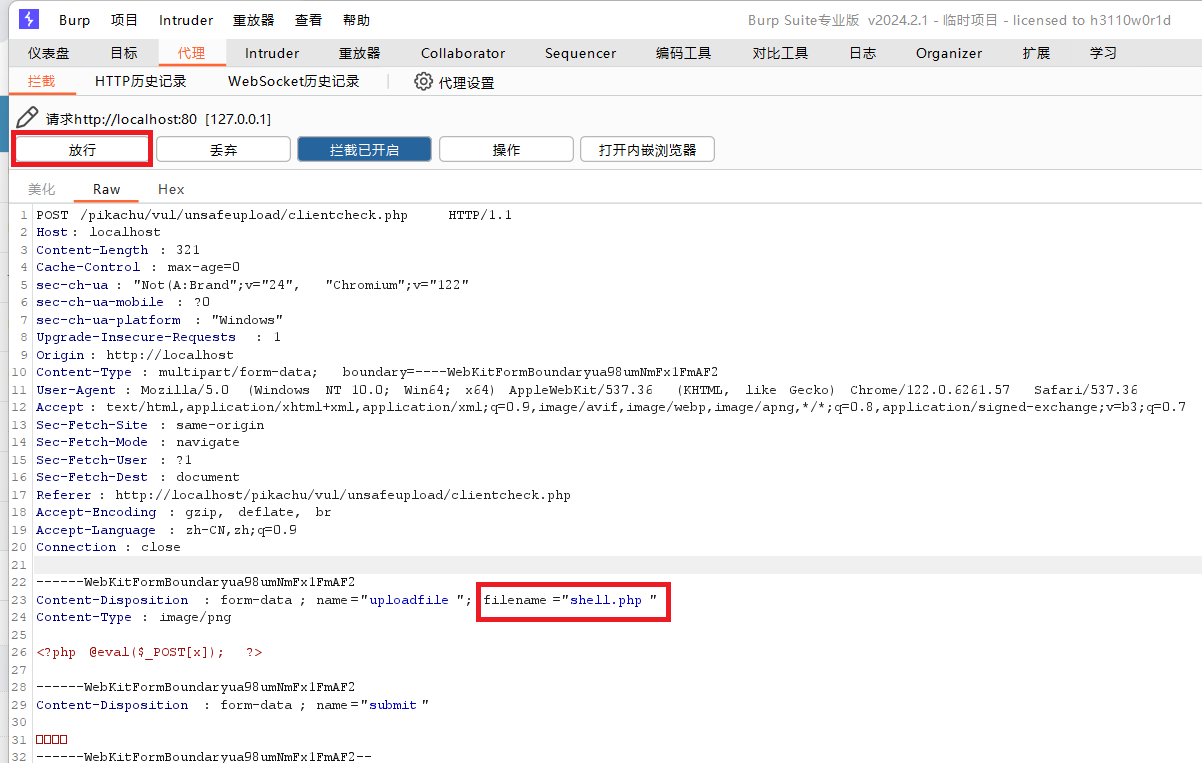Click the Sec-Fetch-Mode navigate line
1202x763 pixels.
pos(138,442)
